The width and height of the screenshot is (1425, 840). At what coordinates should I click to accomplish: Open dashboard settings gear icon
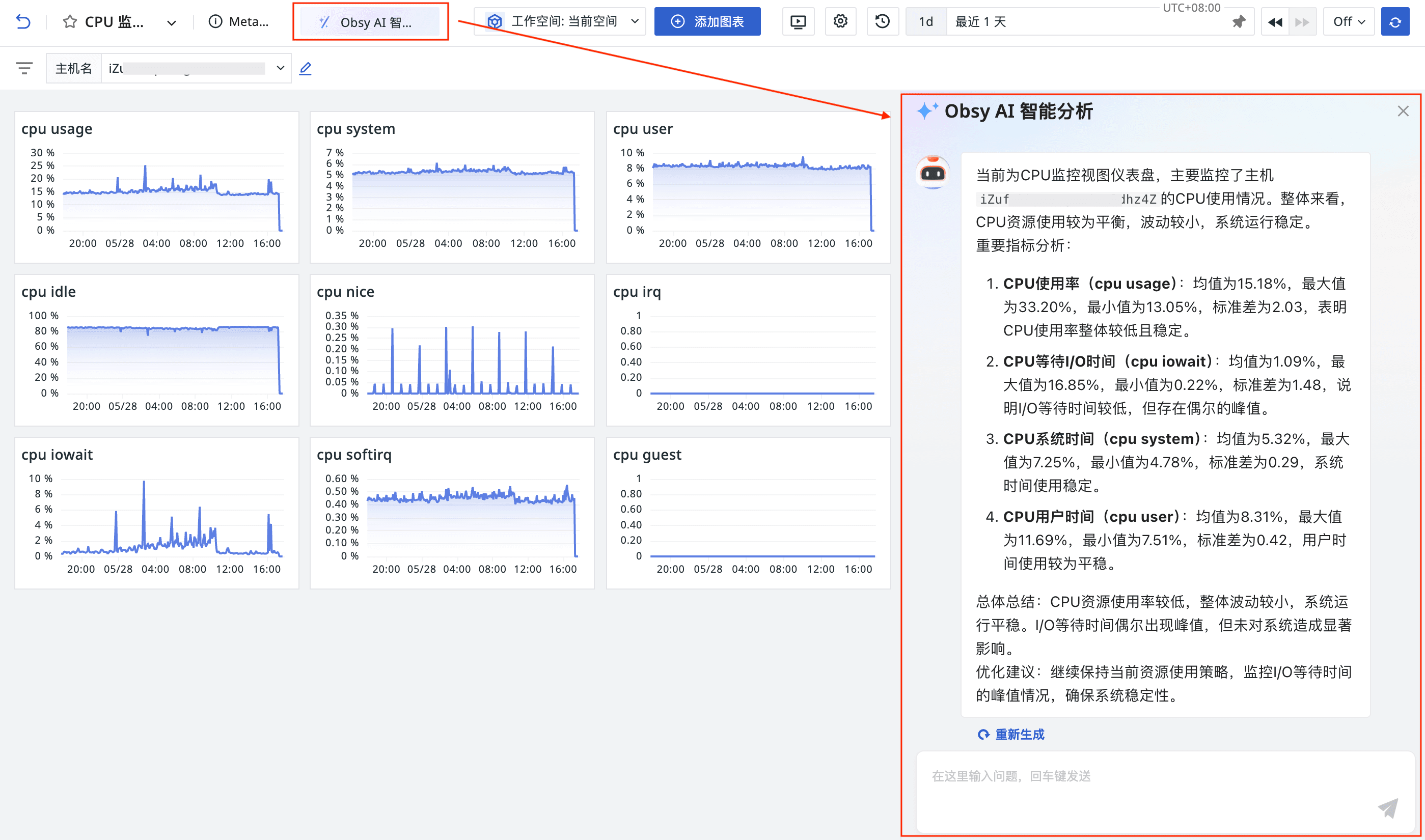[840, 21]
